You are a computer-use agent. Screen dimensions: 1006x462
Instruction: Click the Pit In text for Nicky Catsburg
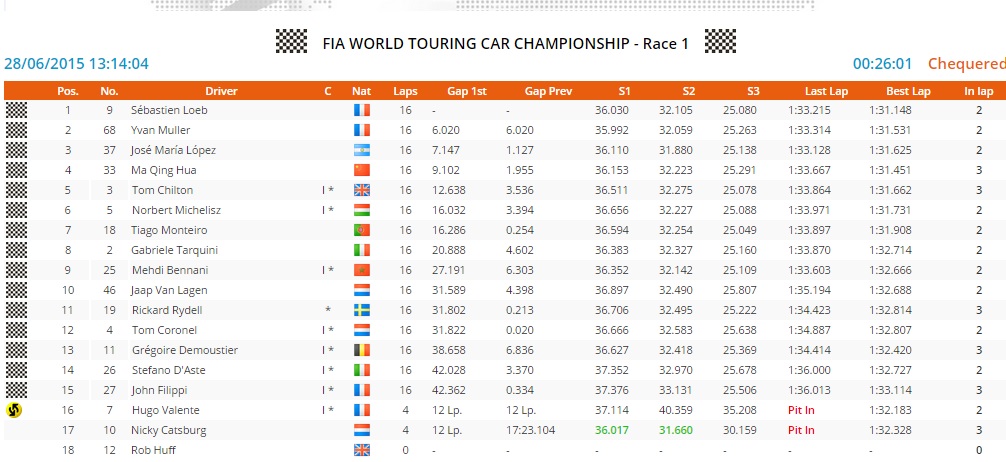(801, 430)
